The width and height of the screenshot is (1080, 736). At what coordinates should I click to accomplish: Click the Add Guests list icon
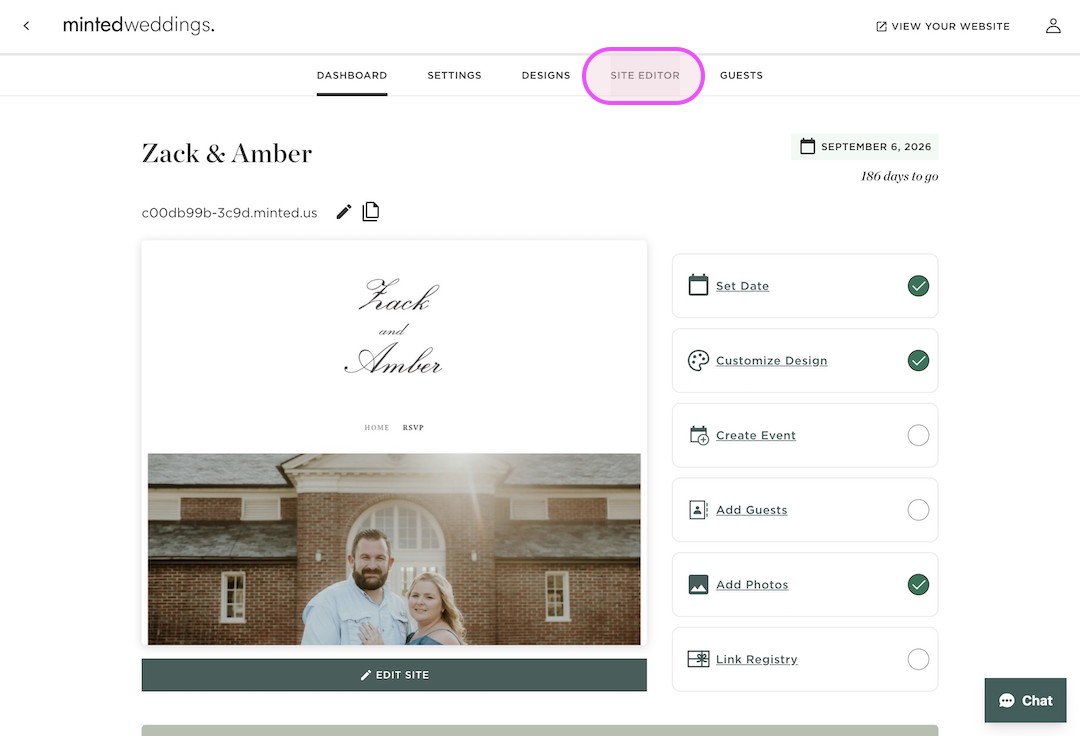(x=697, y=510)
